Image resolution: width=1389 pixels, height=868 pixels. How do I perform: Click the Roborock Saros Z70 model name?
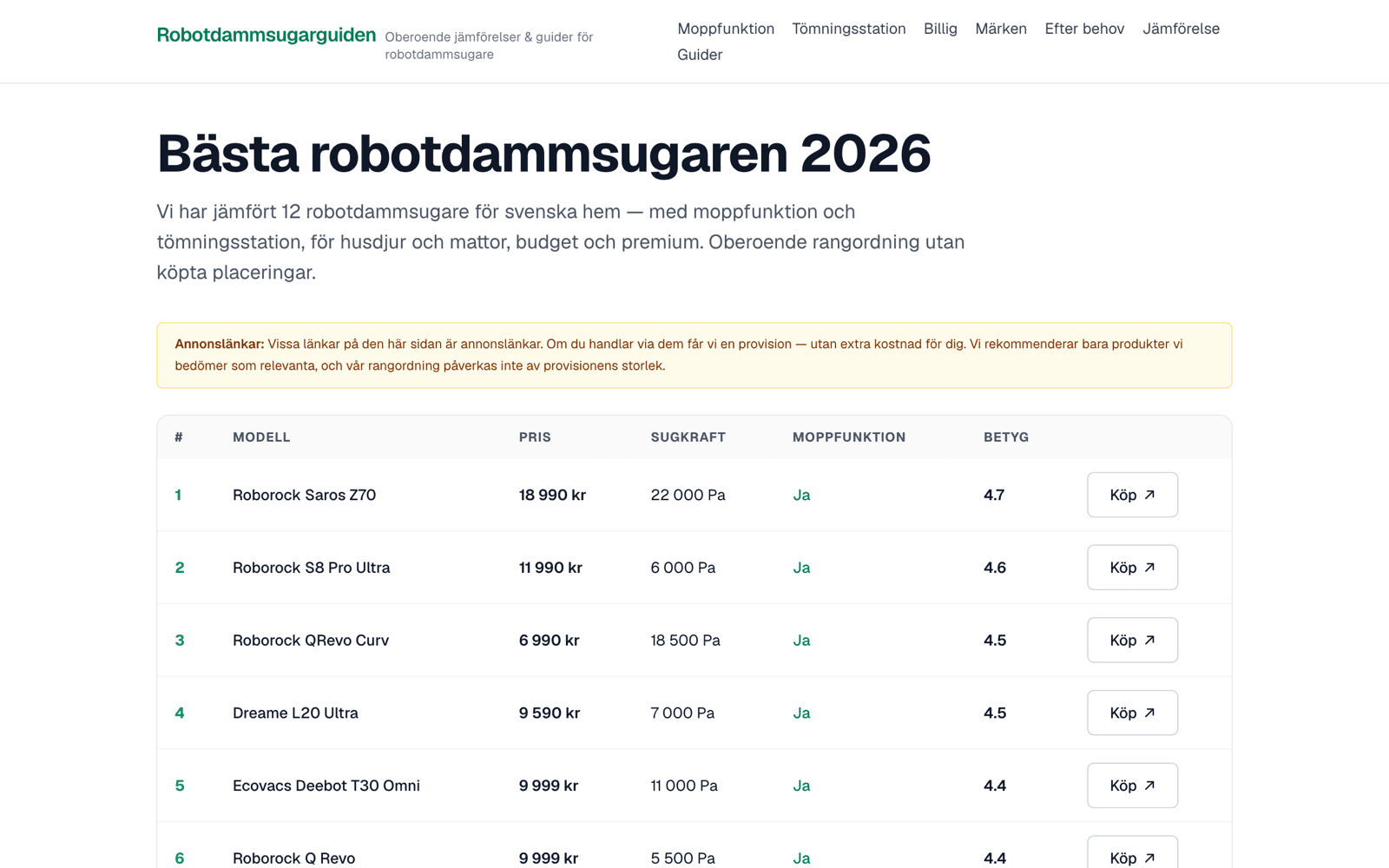pyautogui.click(x=304, y=495)
